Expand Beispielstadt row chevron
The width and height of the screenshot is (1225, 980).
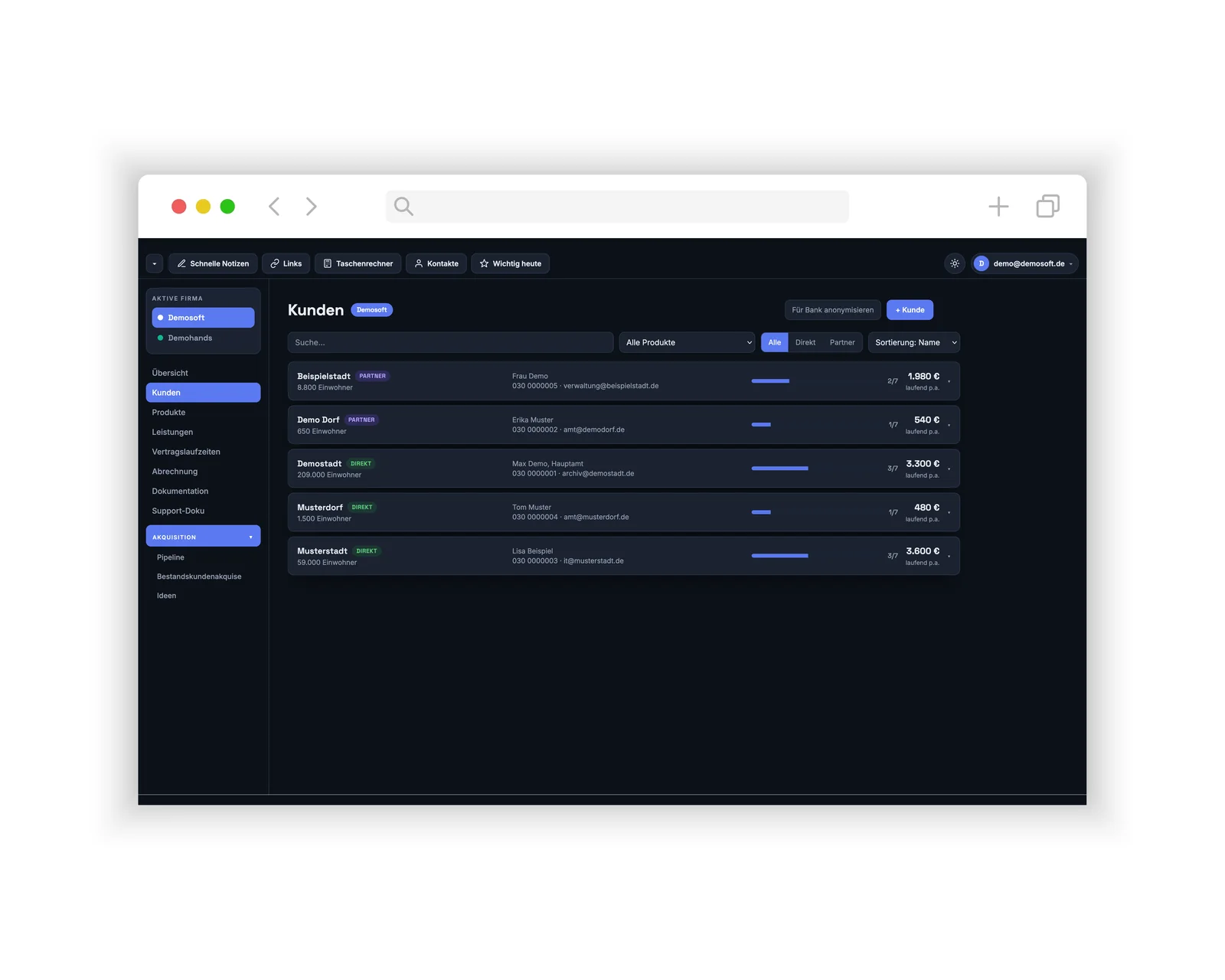949,381
